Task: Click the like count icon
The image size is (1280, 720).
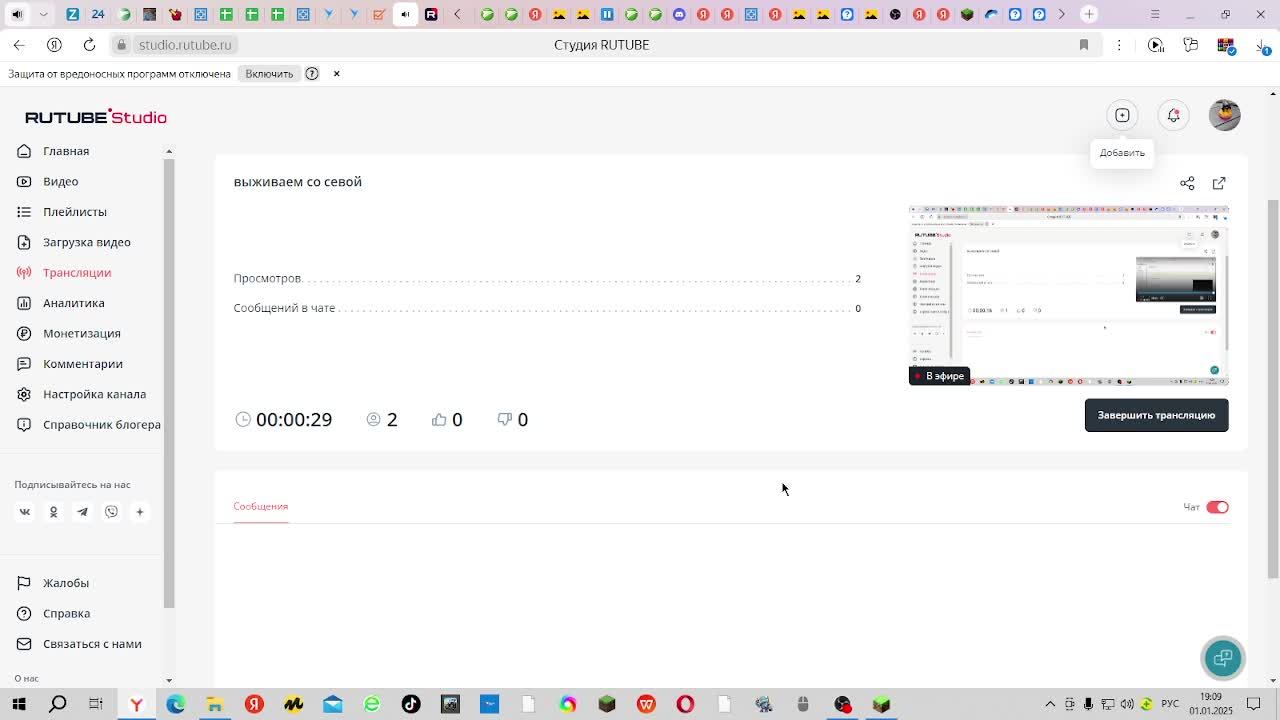Action: 439,419
